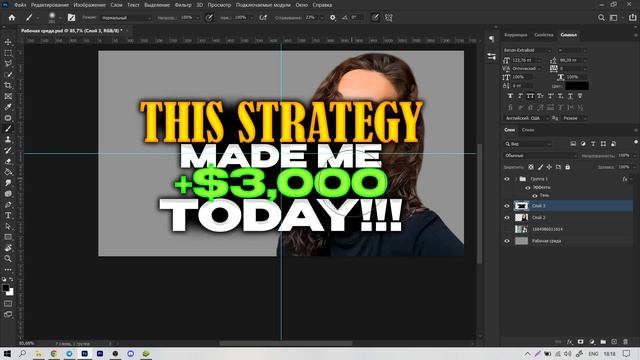Open the Фильтр menu

[183, 5]
